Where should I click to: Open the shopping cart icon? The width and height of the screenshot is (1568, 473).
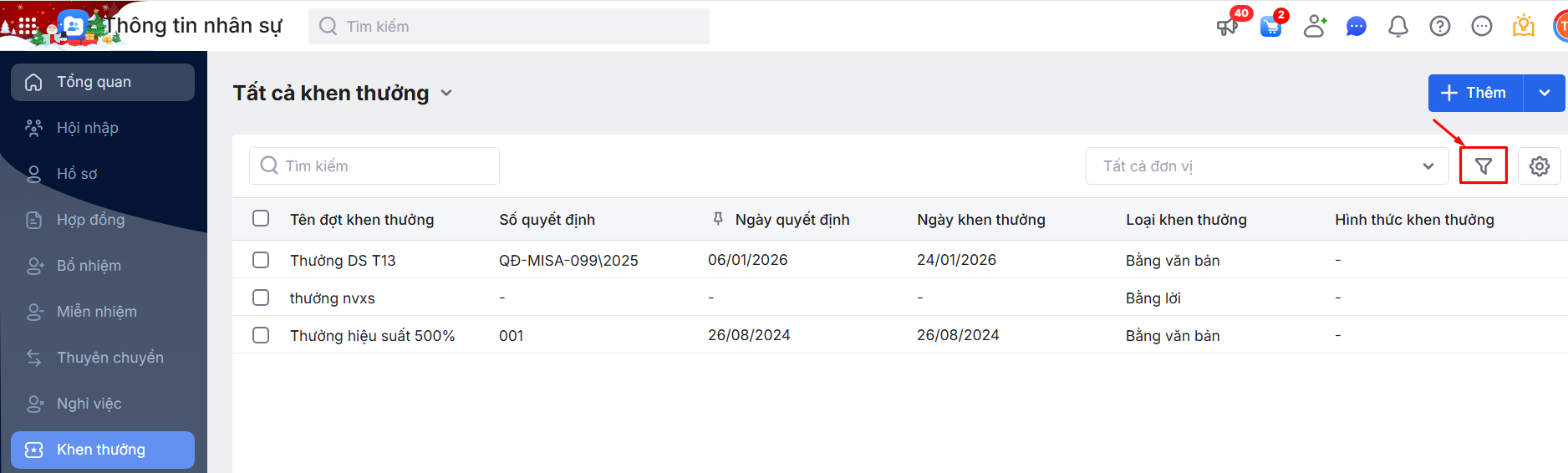1270,27
